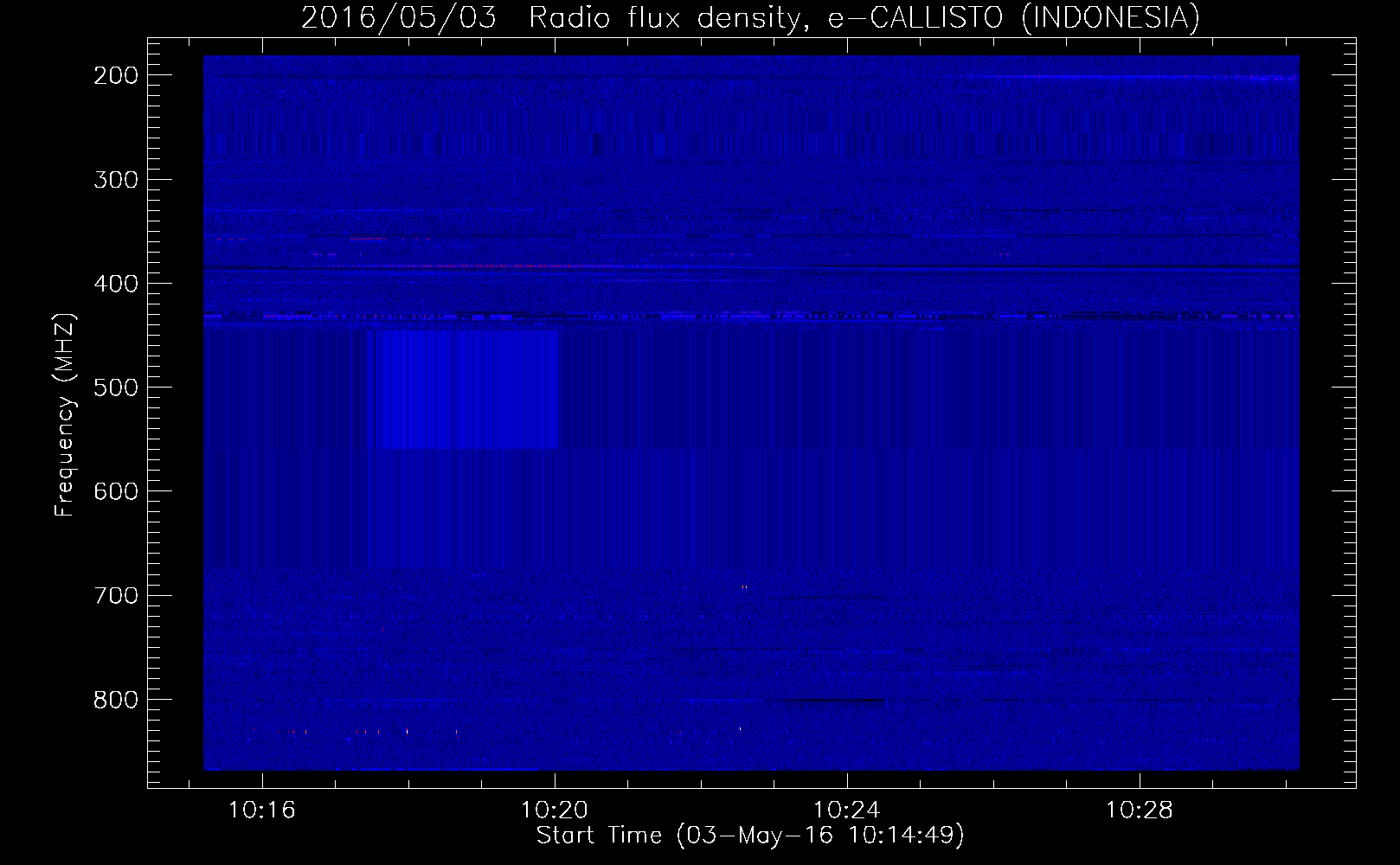This screenshot has height=865, width=1400.
Task: Click the 700 frequency tick label
Action: point(116,595)
